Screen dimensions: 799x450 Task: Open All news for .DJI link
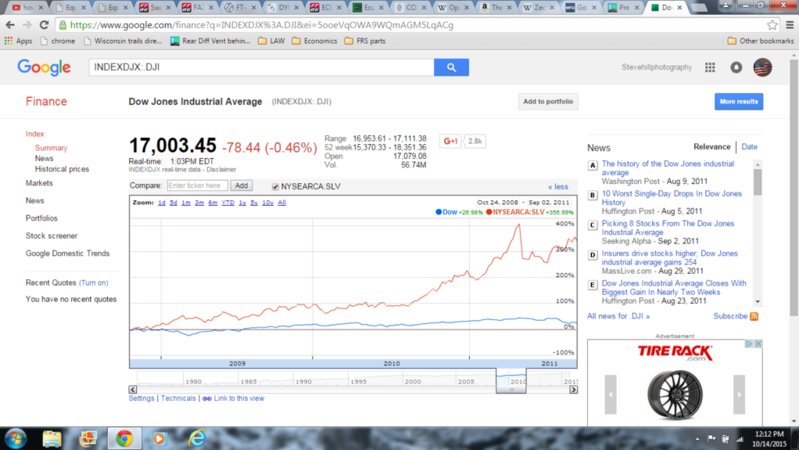tap(618, 316)
